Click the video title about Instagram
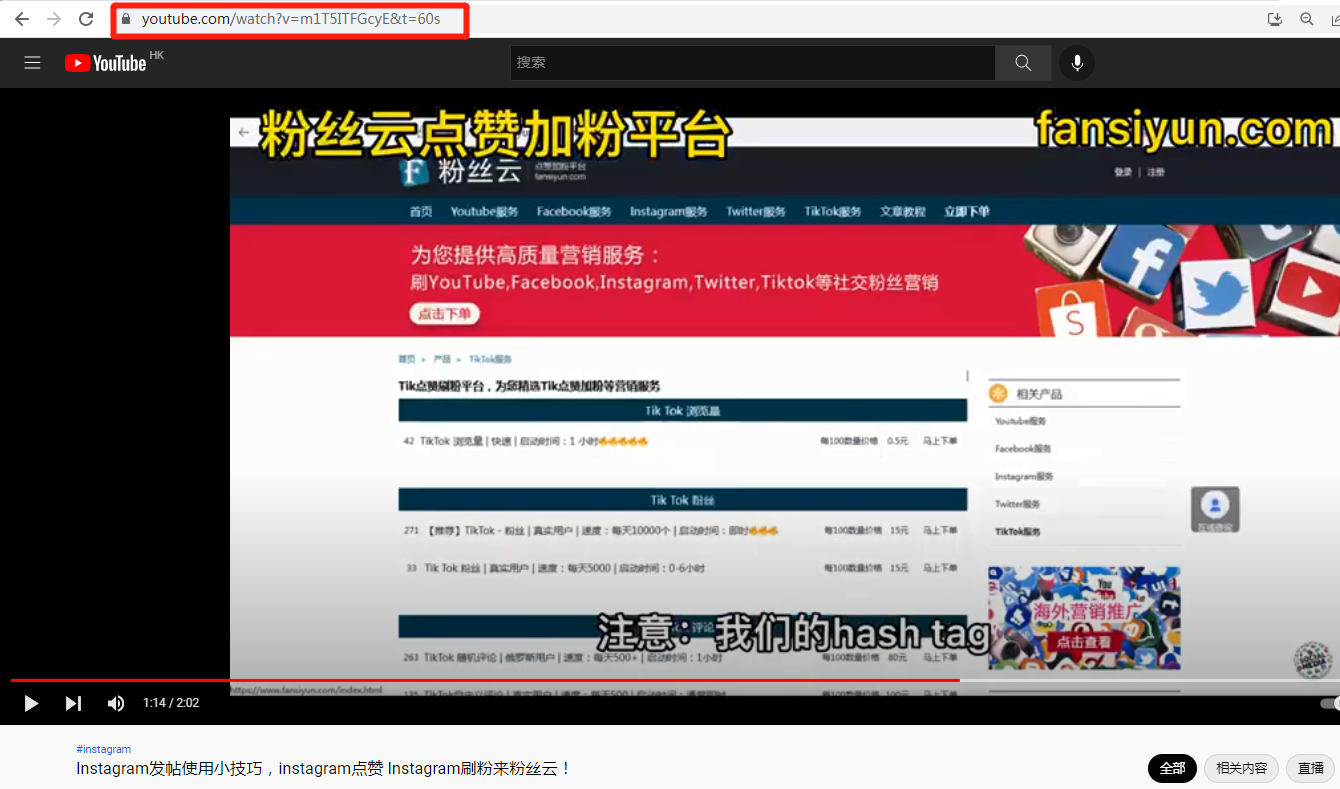 point(324,768)
